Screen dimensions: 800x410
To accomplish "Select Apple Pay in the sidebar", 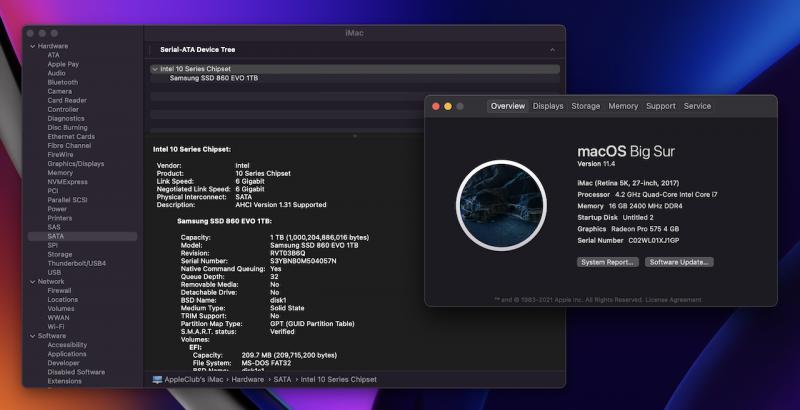I will tap(63, 64).
